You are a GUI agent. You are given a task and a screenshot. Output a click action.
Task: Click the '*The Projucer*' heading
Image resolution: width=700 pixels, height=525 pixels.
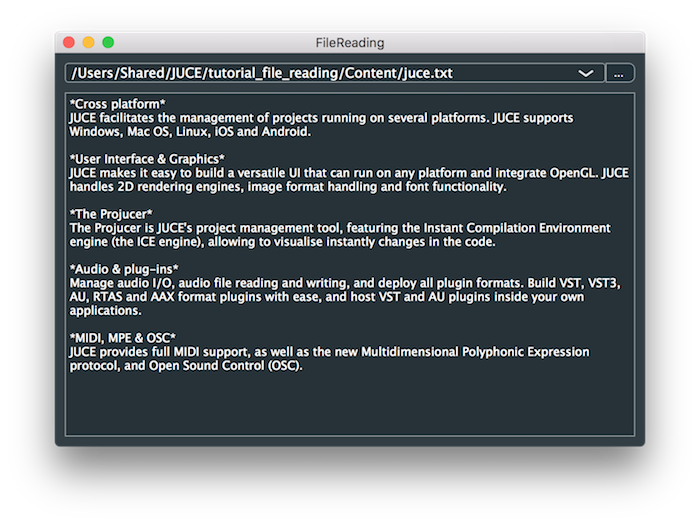point(111,214)
